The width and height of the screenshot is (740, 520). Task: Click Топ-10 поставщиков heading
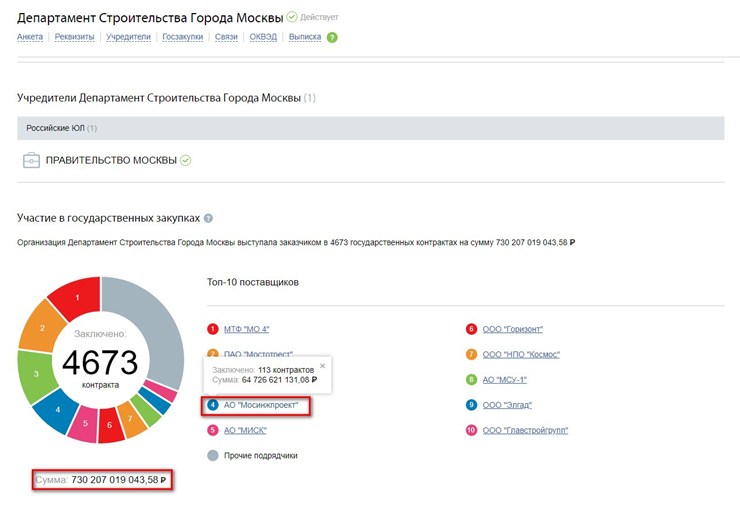(x=252, y=282)
